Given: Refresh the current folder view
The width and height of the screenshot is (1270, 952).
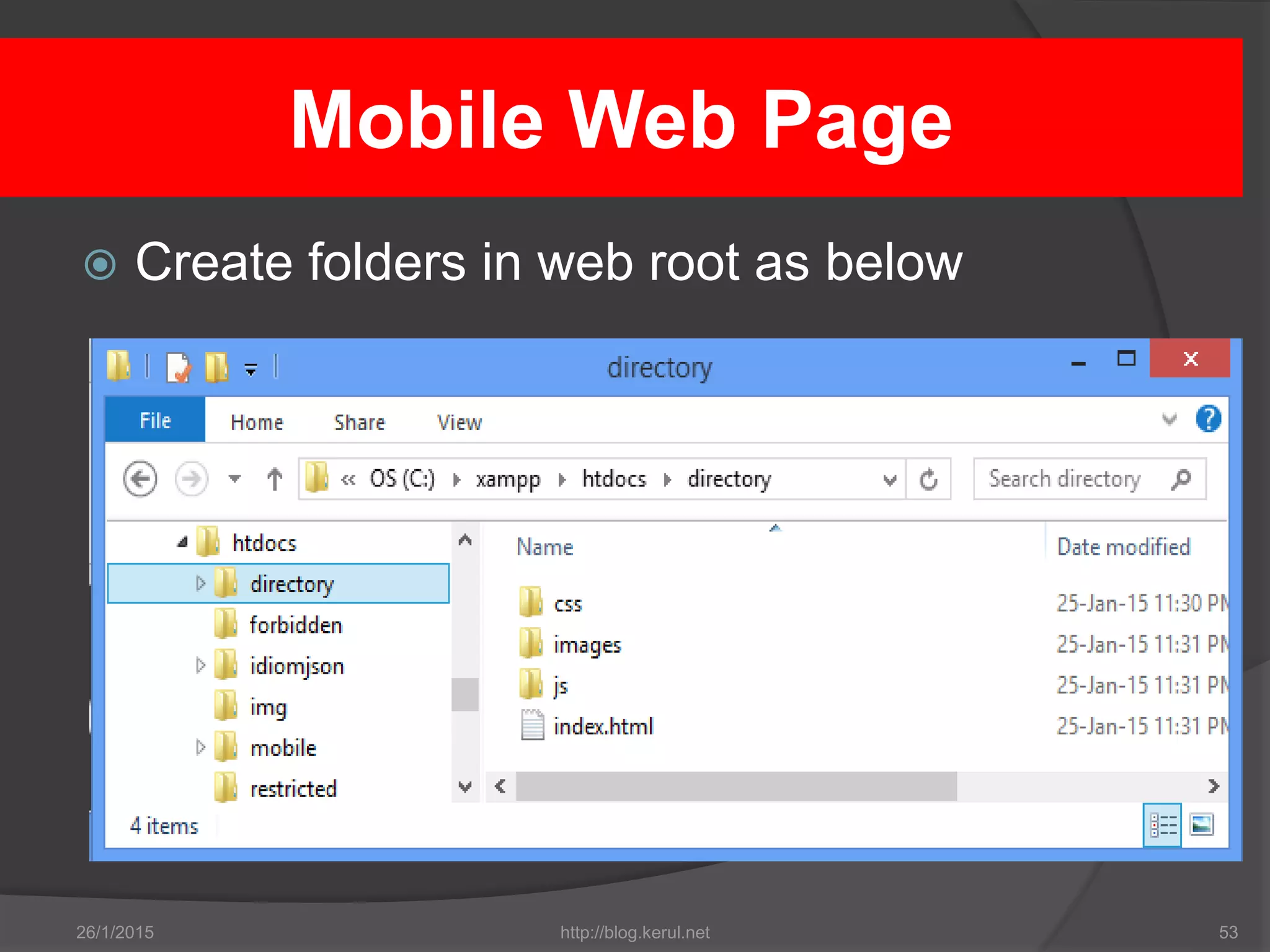Looking at the screenshot, I should (x=928, y=479).
